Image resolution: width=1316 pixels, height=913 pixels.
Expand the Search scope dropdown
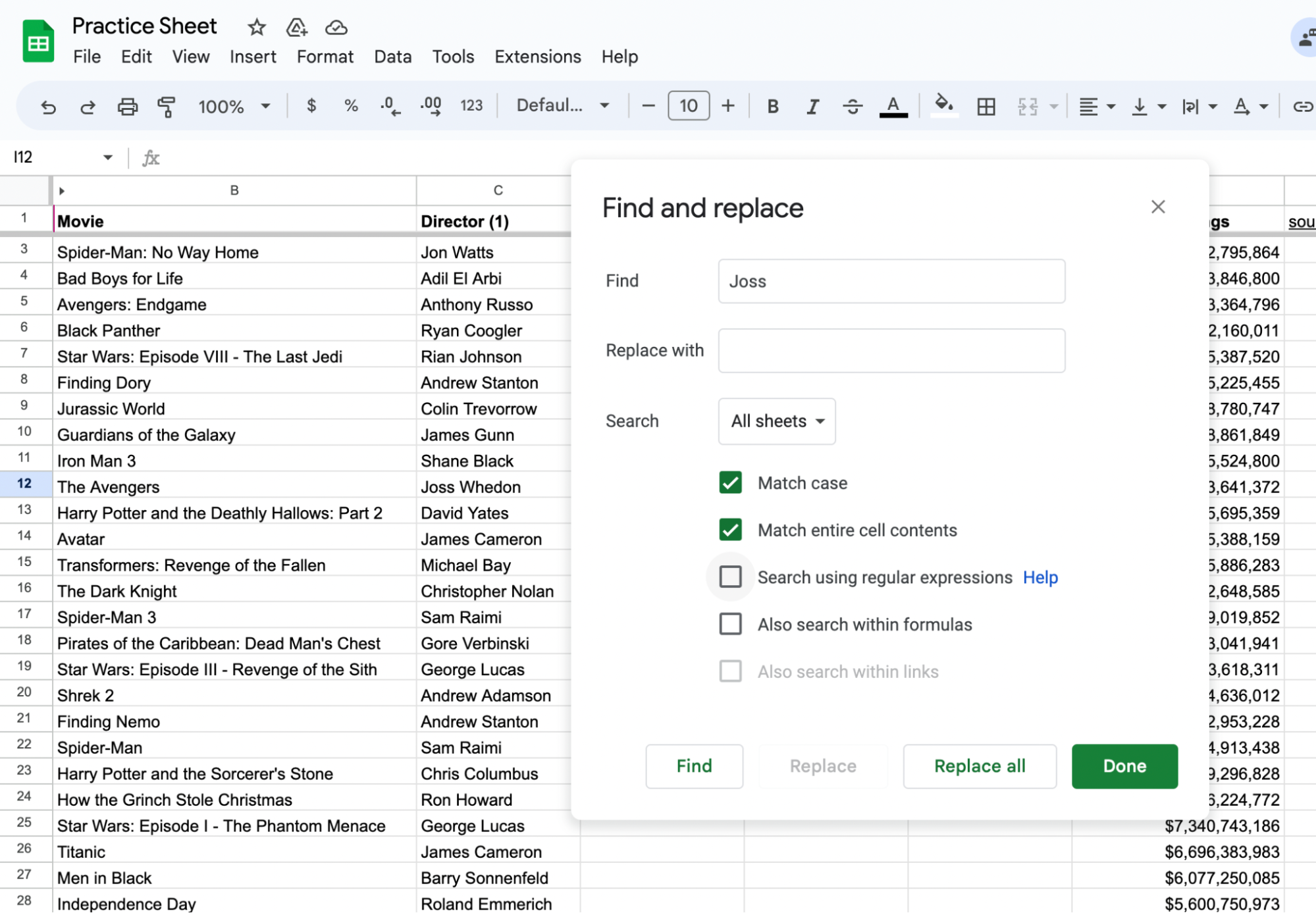tap(776, 420)
